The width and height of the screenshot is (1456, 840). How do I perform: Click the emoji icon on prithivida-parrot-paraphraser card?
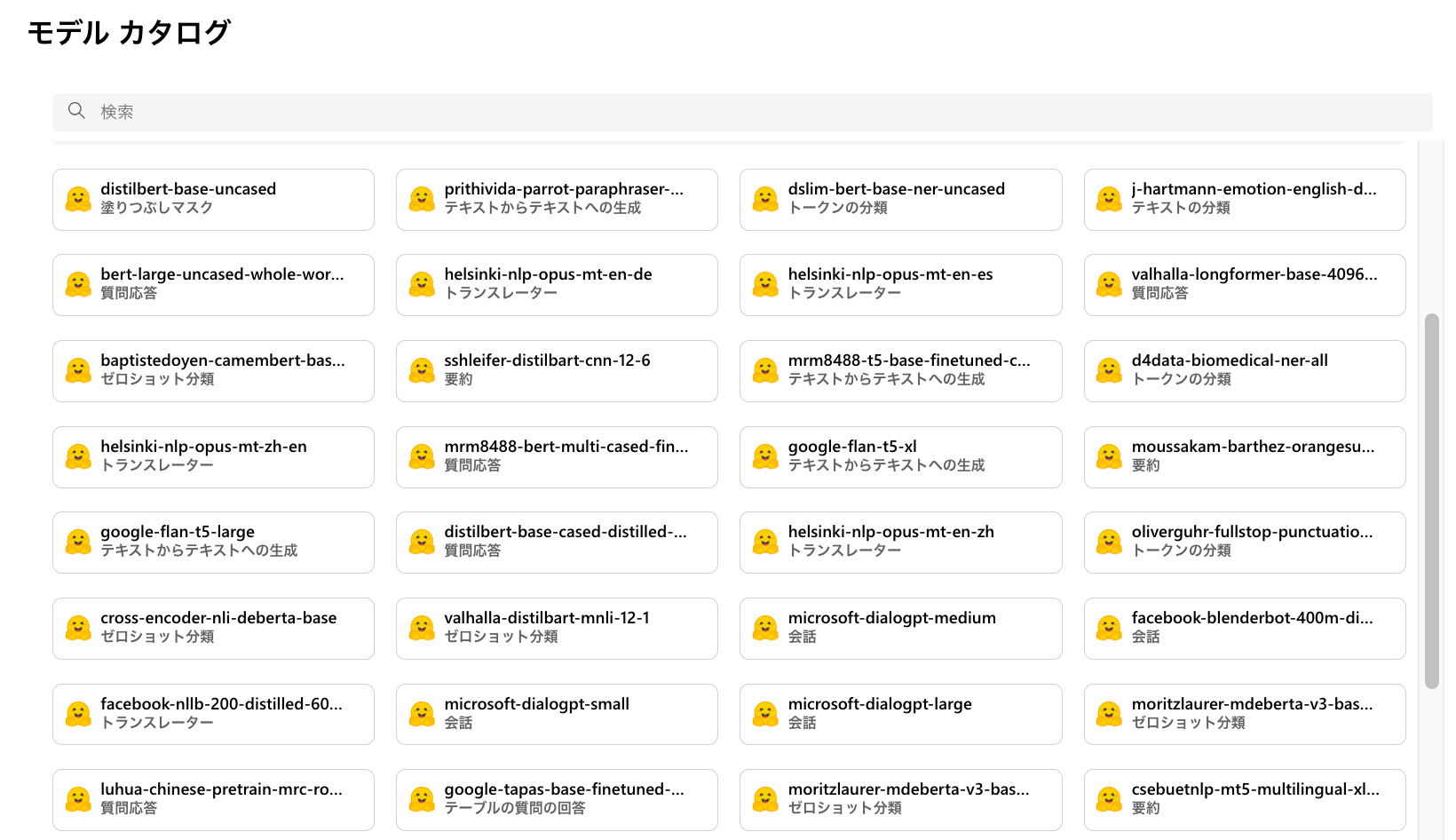[422, 199]
